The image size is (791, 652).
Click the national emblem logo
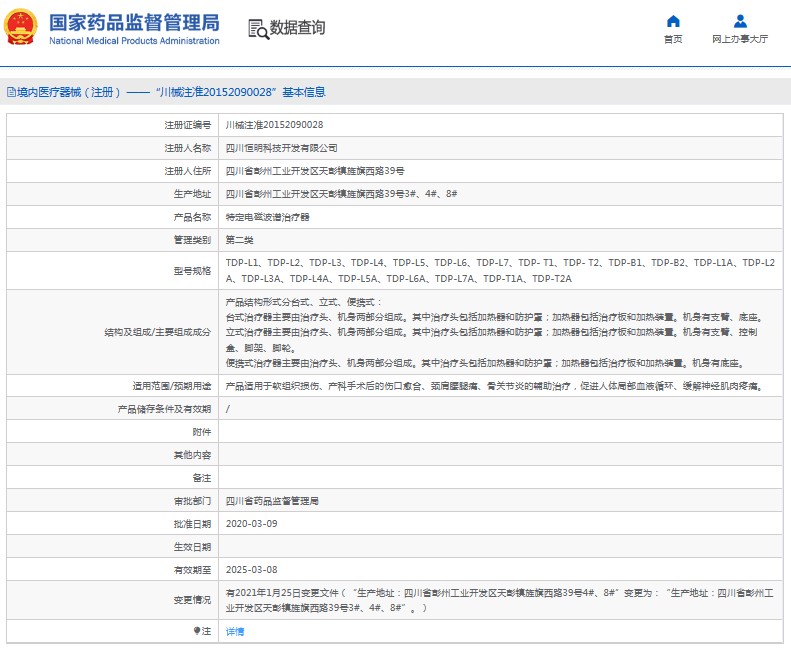point(21,27)
